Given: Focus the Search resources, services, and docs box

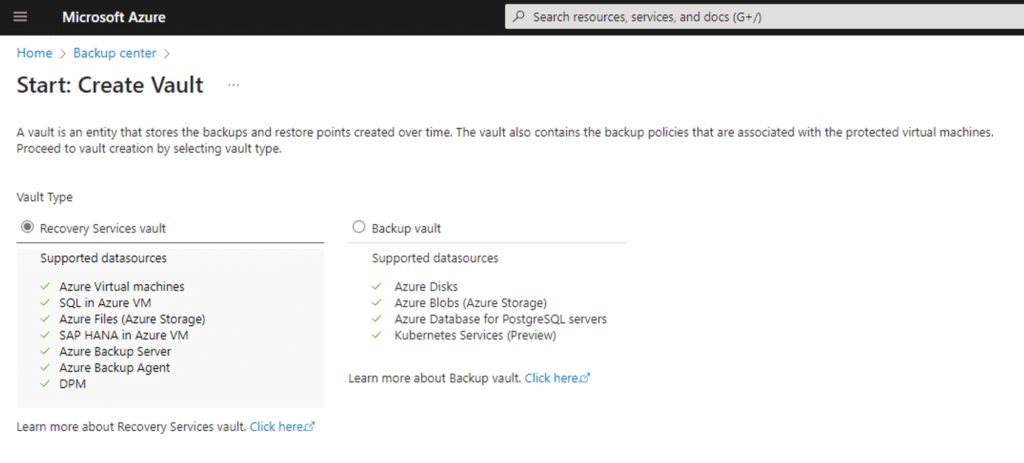Looking at the screenshot, I should [x=764, y=17].
